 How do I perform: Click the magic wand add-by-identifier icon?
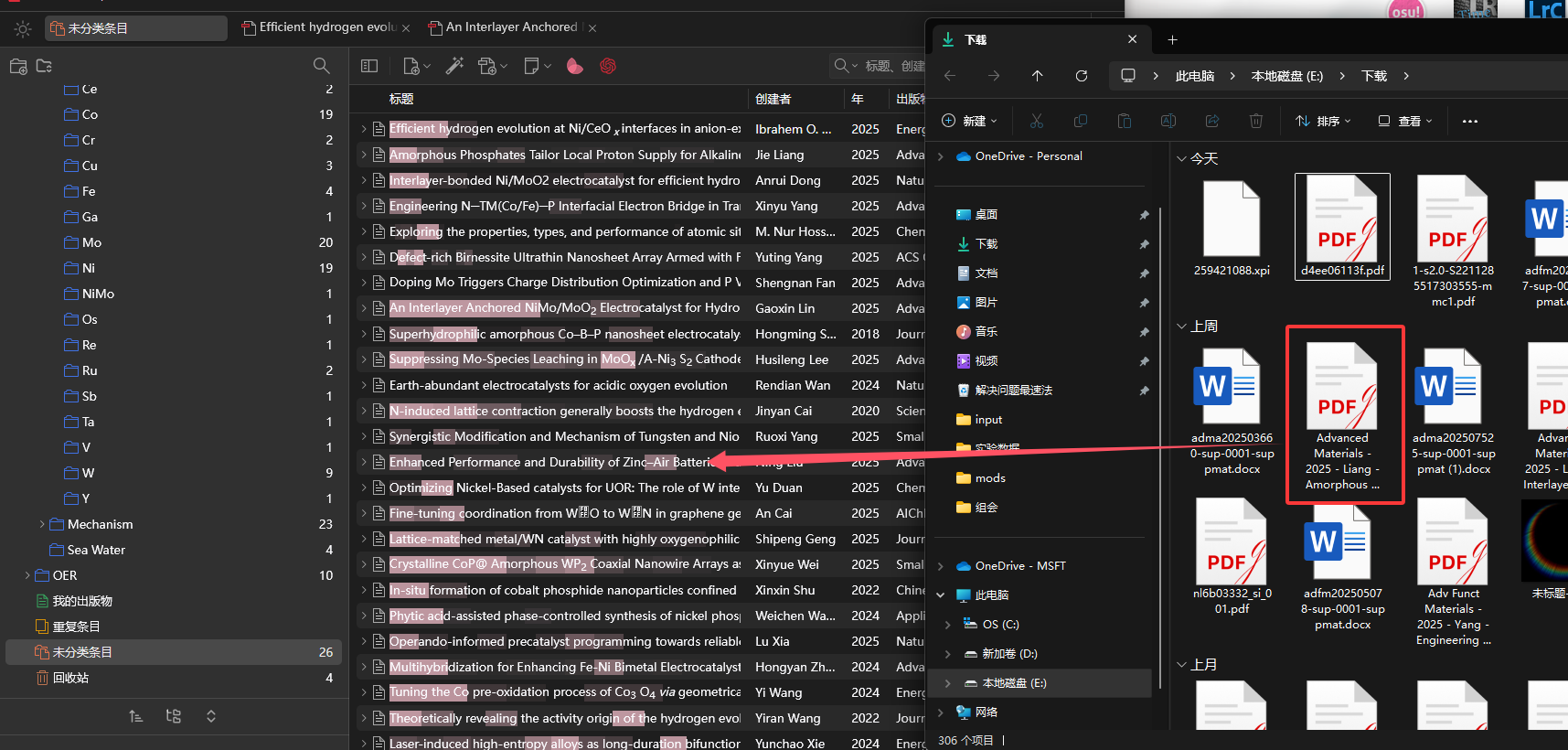pos(454,66)
